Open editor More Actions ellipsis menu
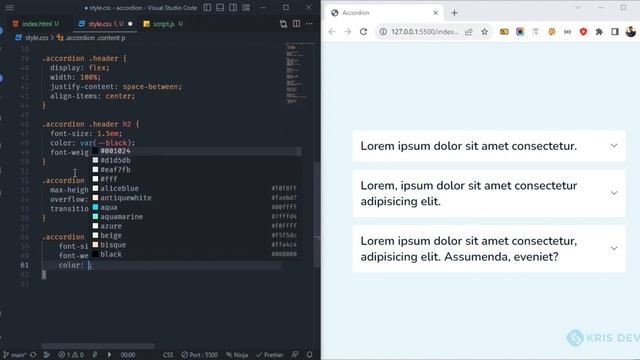The width and height of the screenshot is (640, 360). click(x=309, y=24)
